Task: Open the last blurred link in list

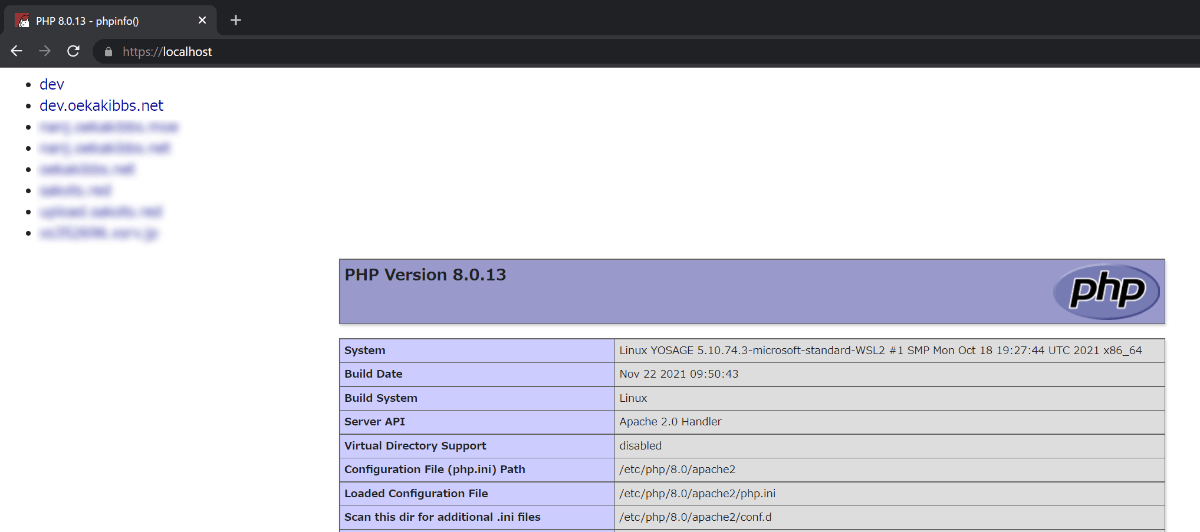Action: click(x=99, y=233)
